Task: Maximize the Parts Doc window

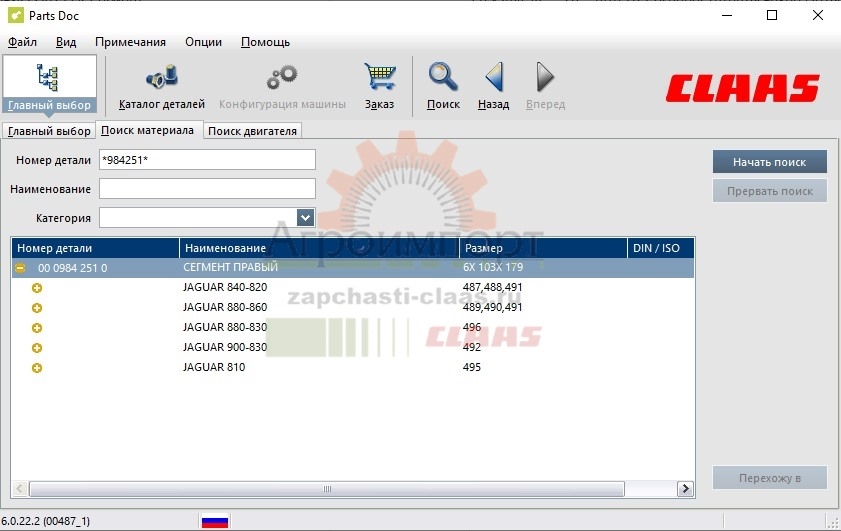Action: coord(772,15)
